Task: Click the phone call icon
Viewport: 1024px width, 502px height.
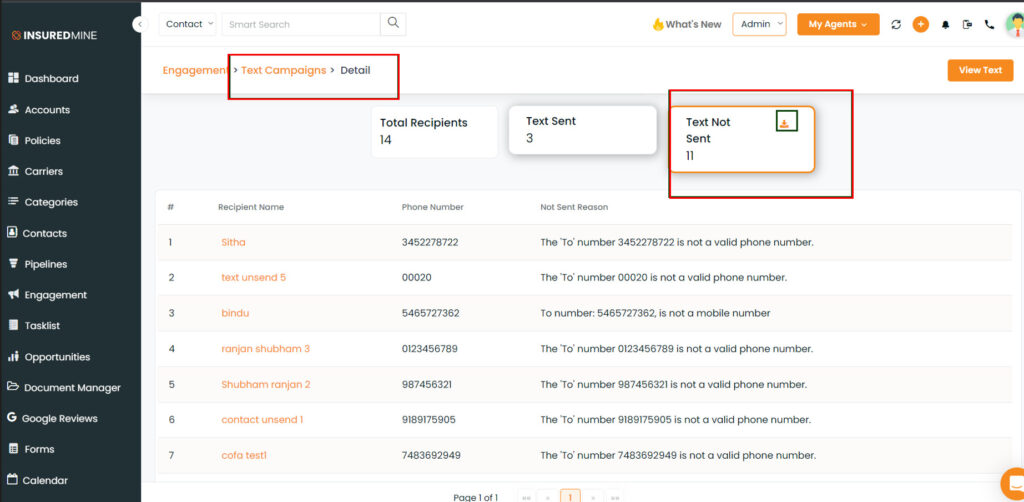Action: pyautogui.click(x=989, y=24)
